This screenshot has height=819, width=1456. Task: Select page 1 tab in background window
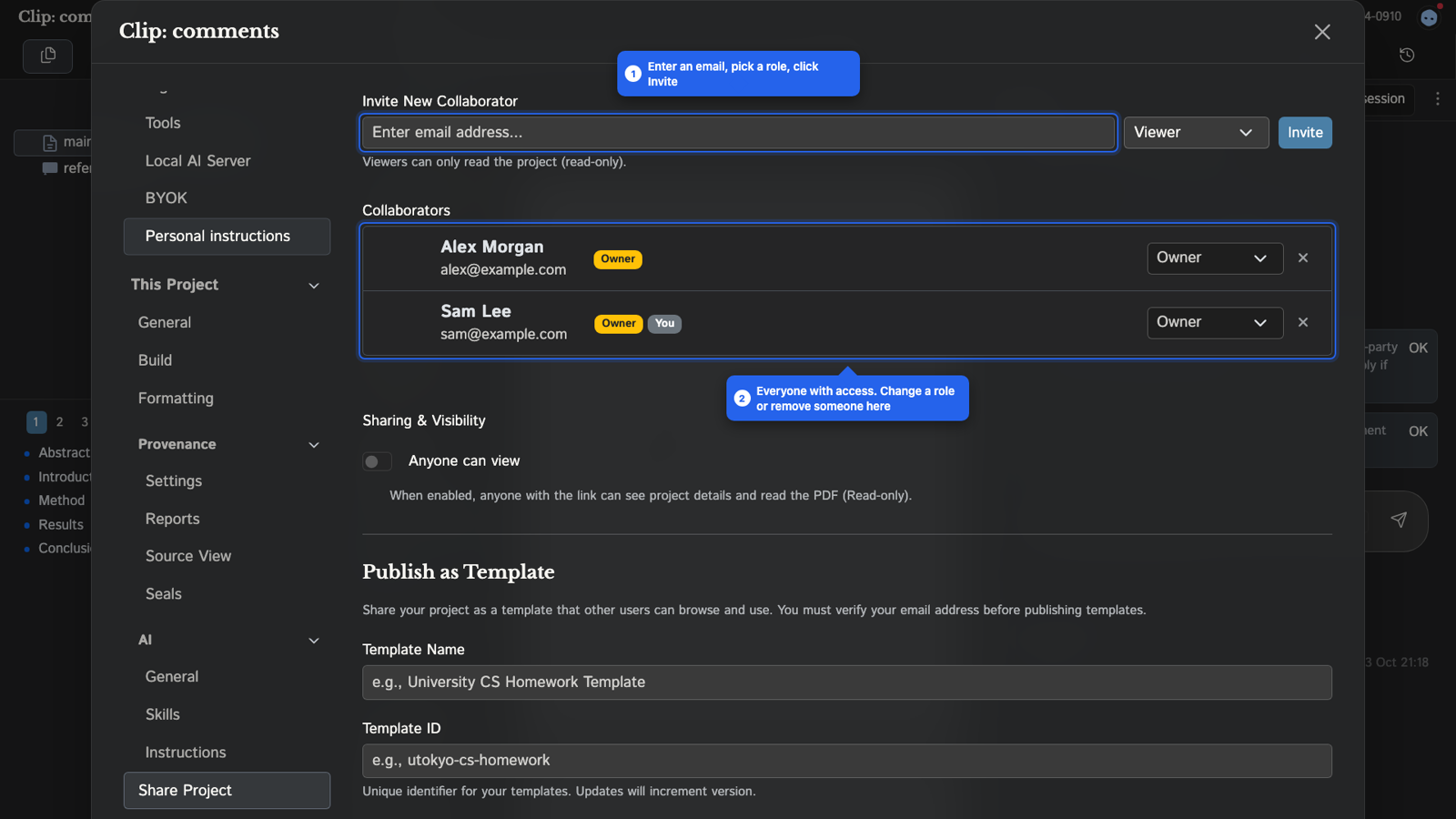point(36,422)
